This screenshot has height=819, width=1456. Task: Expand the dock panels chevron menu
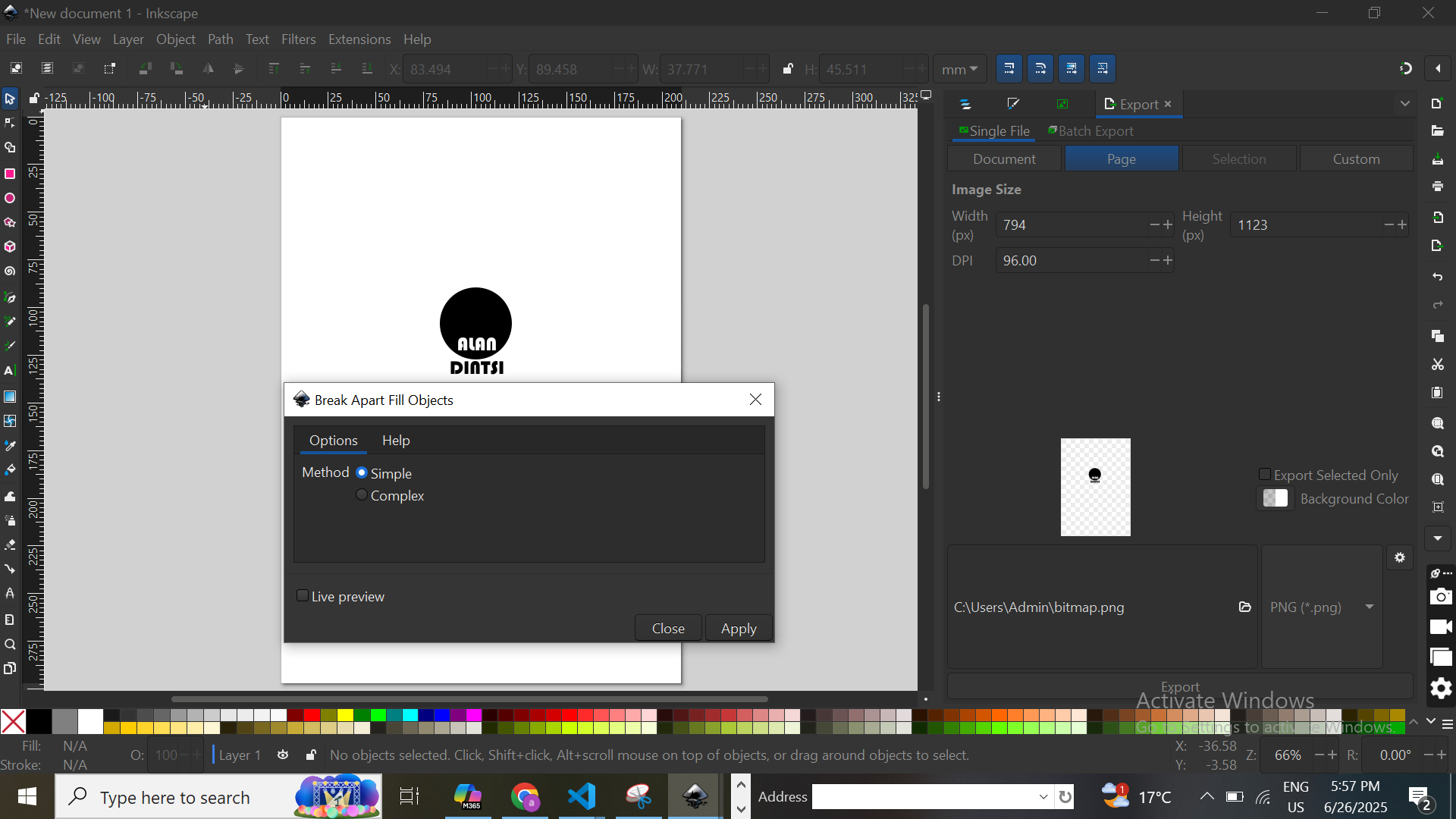coord(1405,104)
